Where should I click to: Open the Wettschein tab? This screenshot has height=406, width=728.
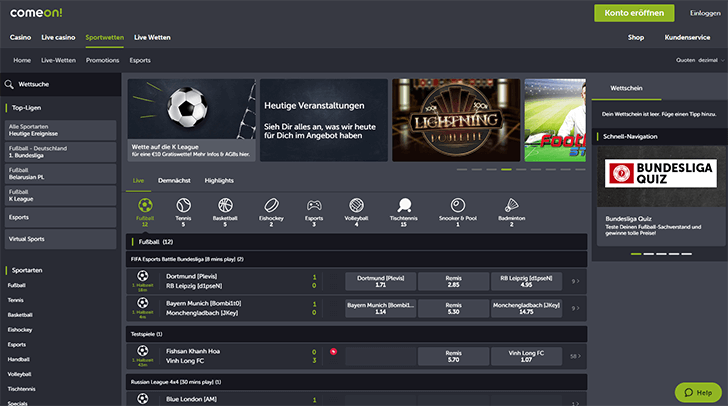click(x=626, y=88)
